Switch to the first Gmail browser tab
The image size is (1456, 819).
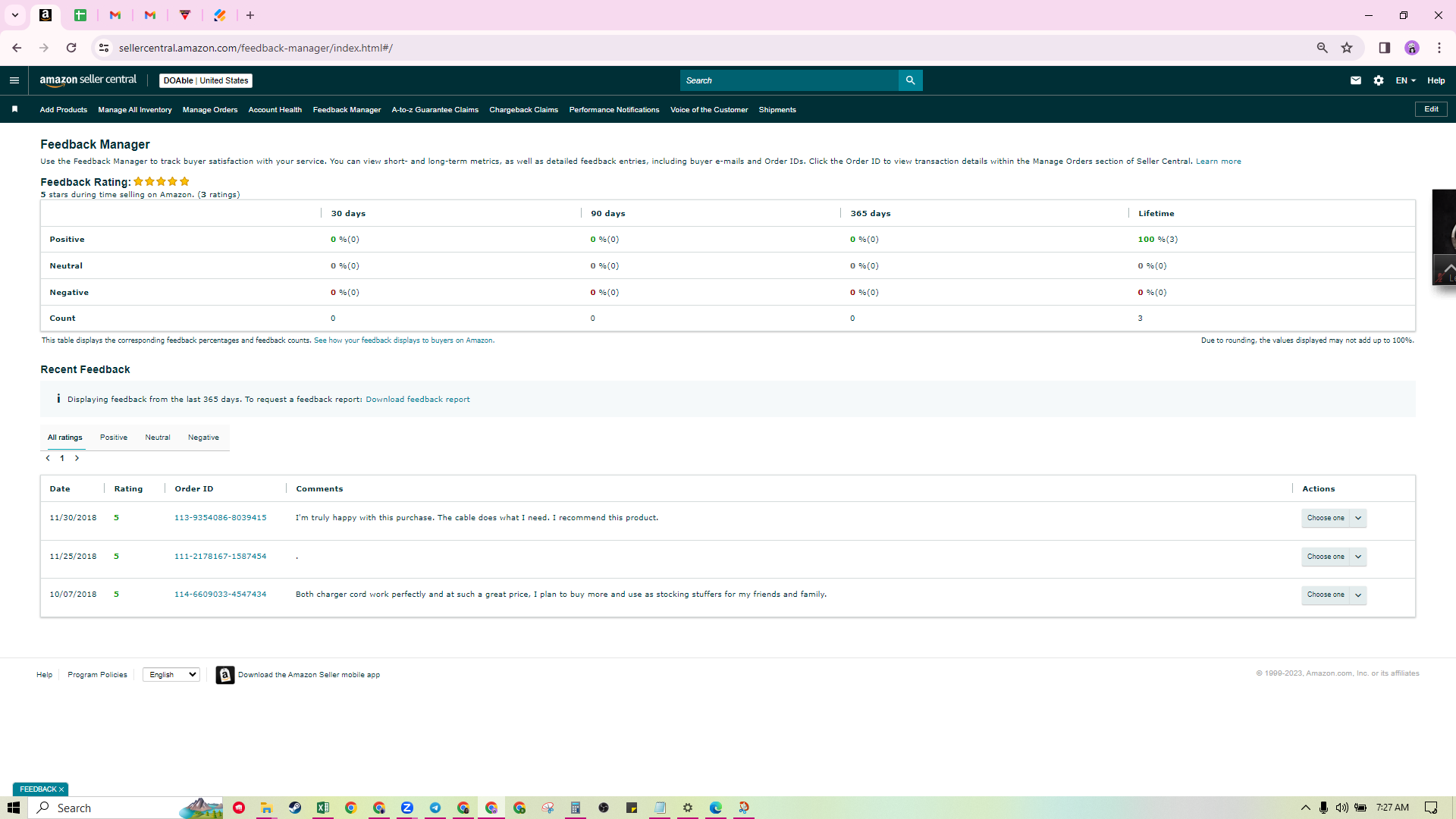(115, 15)
